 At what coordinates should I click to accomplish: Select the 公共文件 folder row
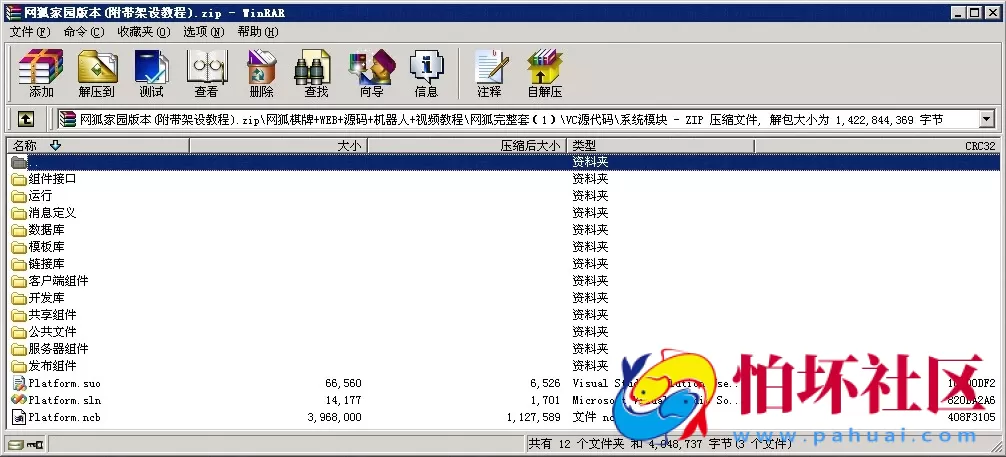(503, 332)
